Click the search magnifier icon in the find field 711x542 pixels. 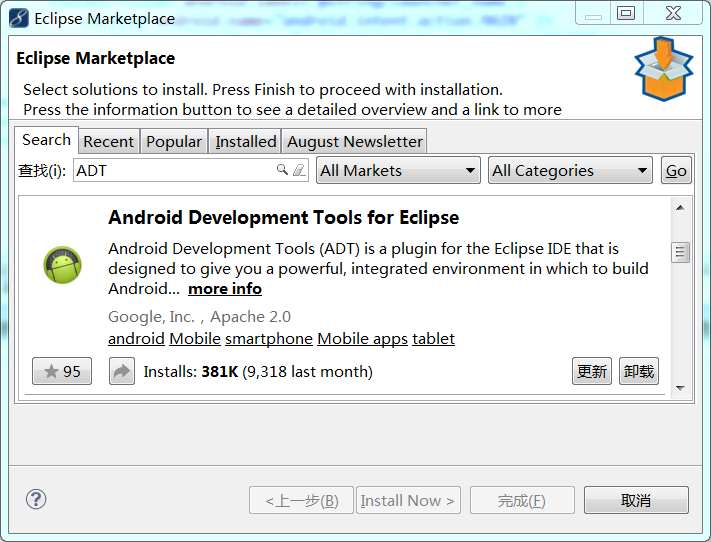(x=282, y=170)
